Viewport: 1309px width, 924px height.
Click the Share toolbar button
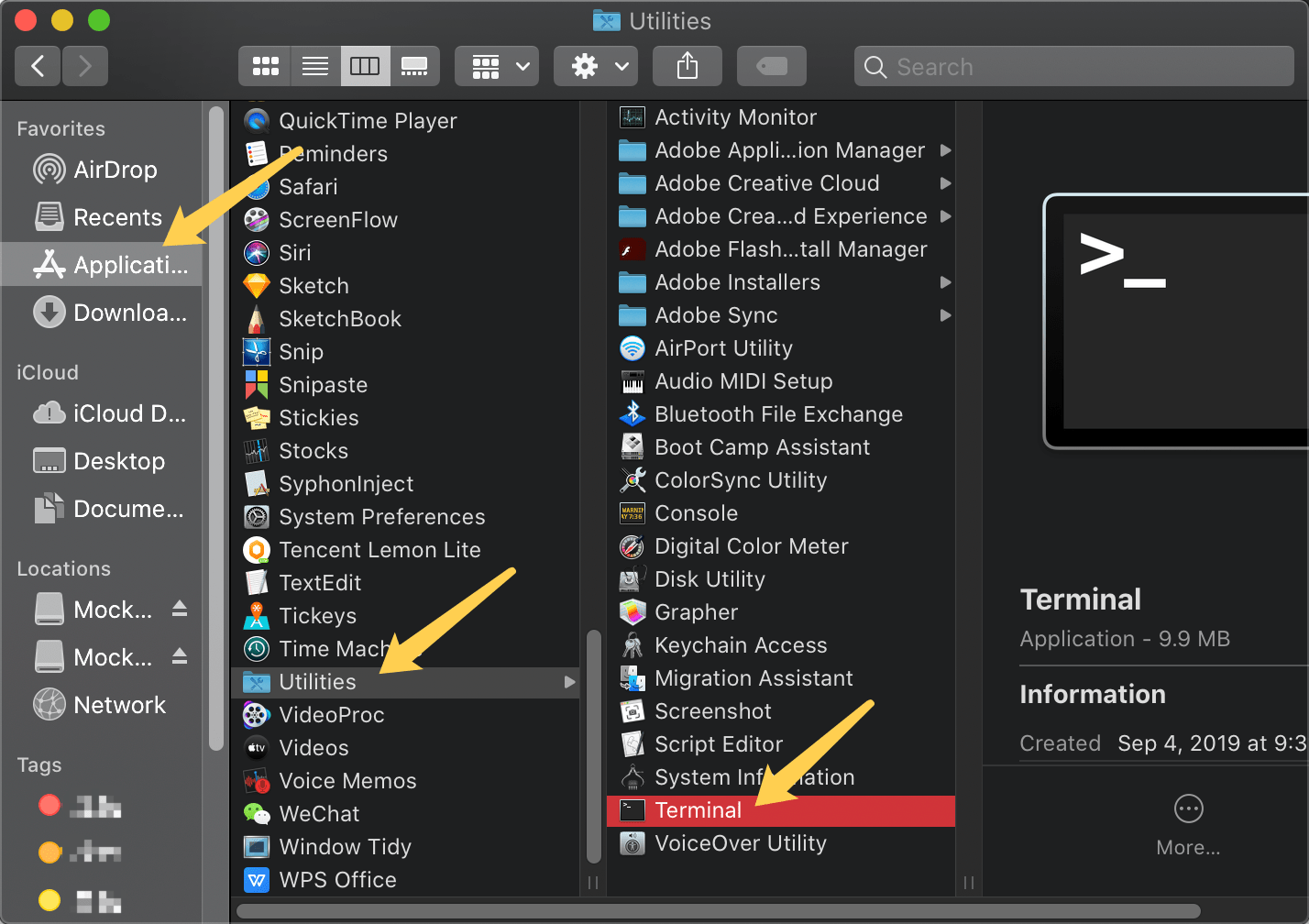(687, 66)
